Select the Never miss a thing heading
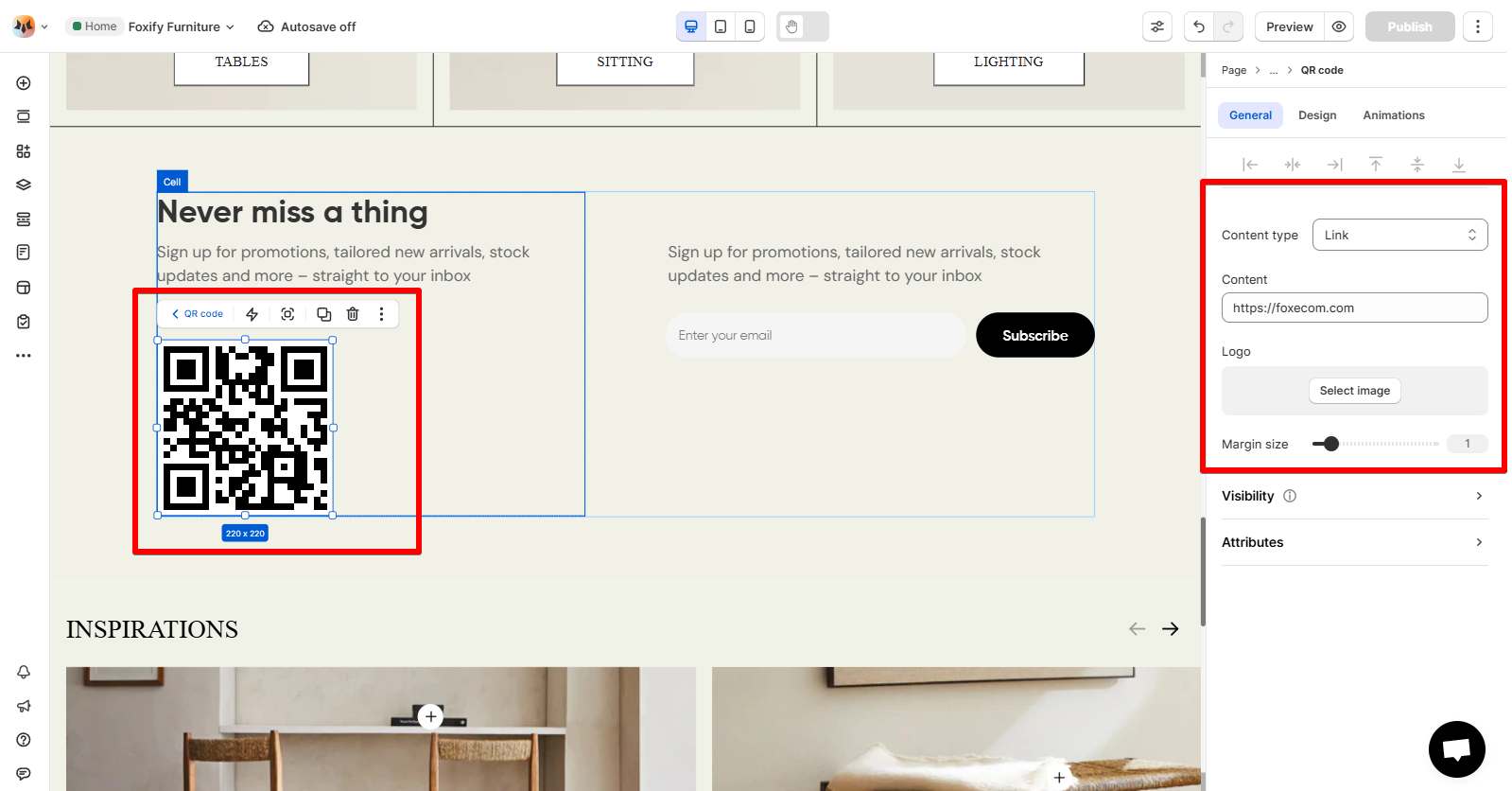The image size is (1512, 791). (292, 212)
